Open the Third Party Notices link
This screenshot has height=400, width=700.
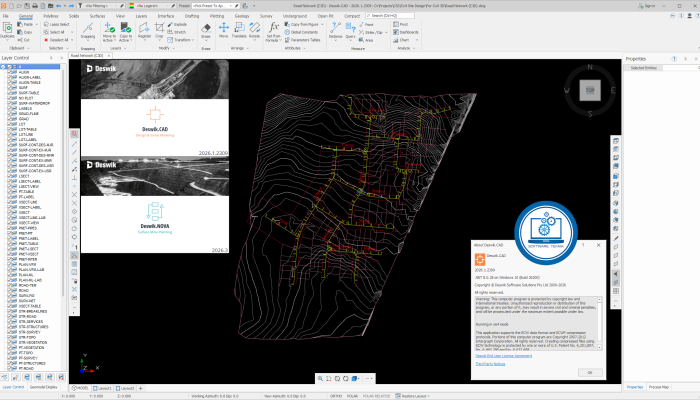click(490, 364)
